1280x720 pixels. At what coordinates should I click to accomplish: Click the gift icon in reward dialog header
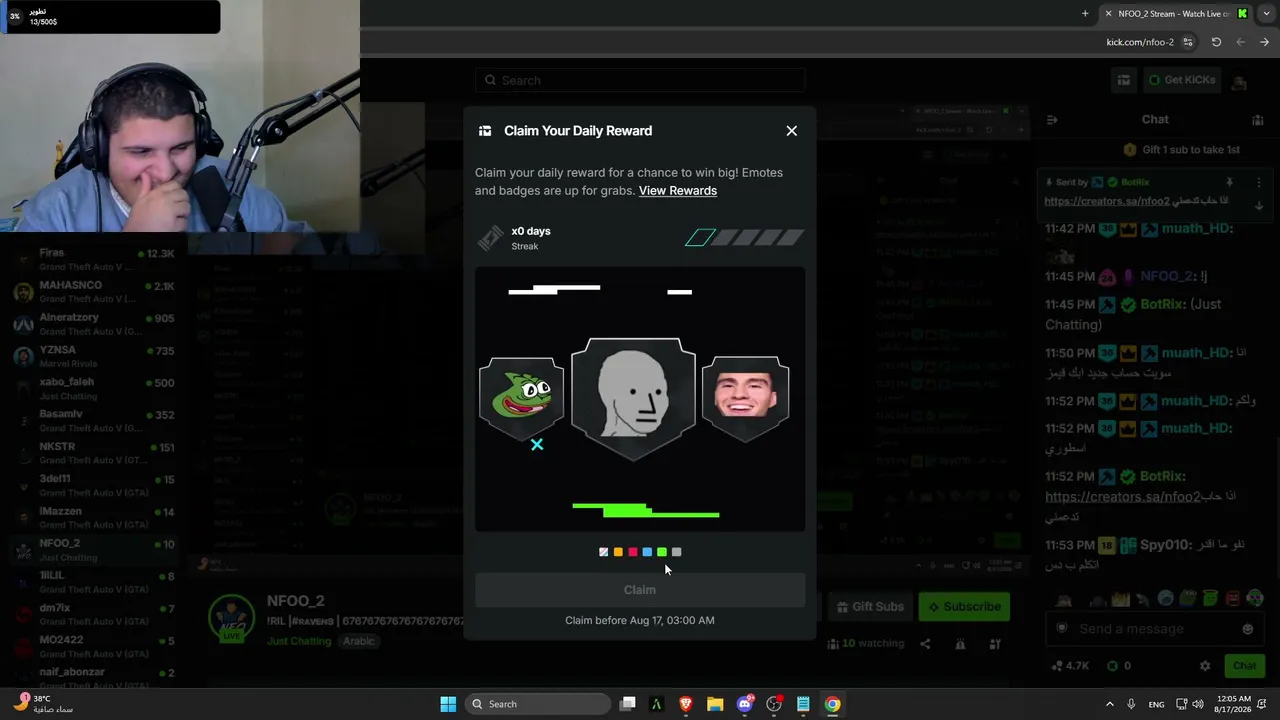485,131
